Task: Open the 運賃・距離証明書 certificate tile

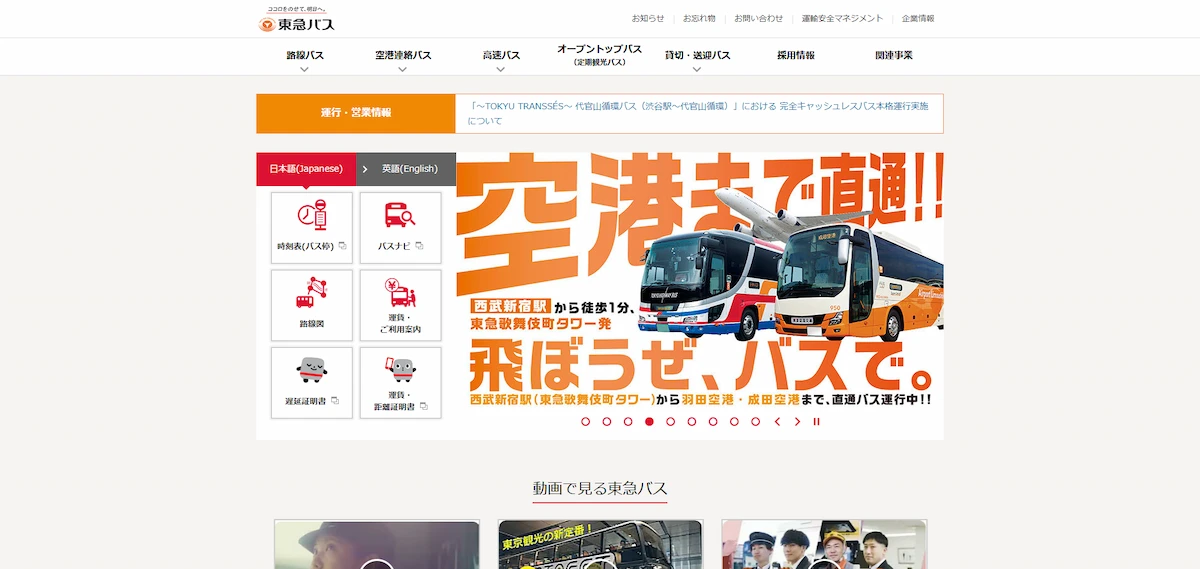Action: tap(400, 383)
